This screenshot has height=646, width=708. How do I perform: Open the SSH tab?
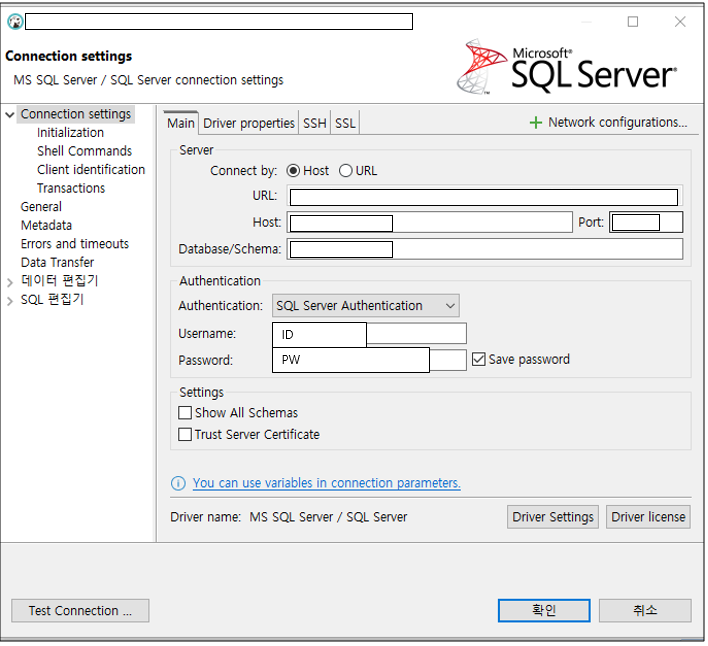(315, 123)
